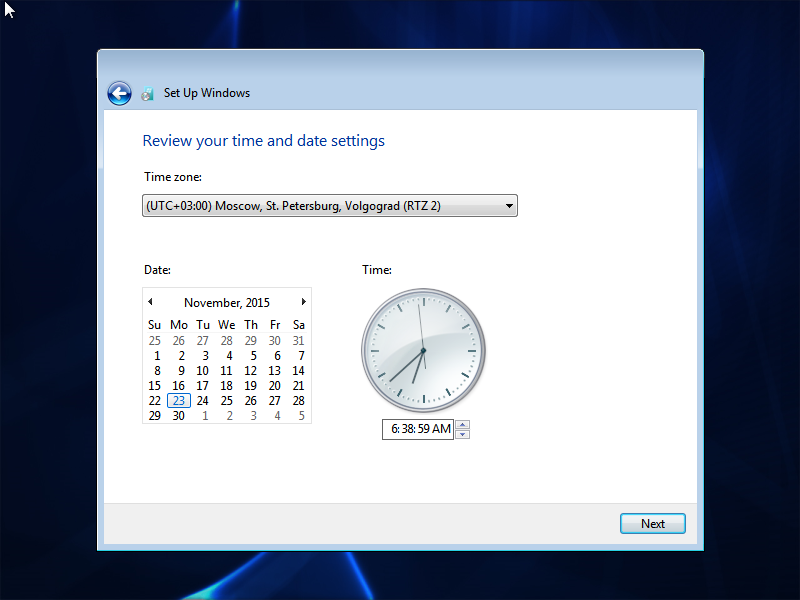Image resolution: width=800 pixels, height=600 pixels.
Task: Select October 27 grayed date
Action: 203,340
